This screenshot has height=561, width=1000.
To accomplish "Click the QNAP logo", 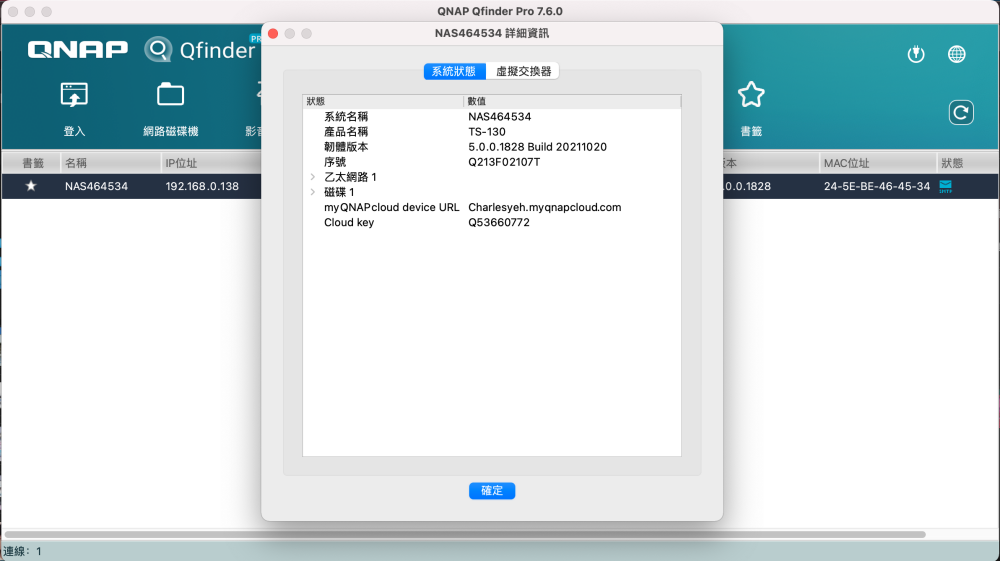I will click(77, 49).
